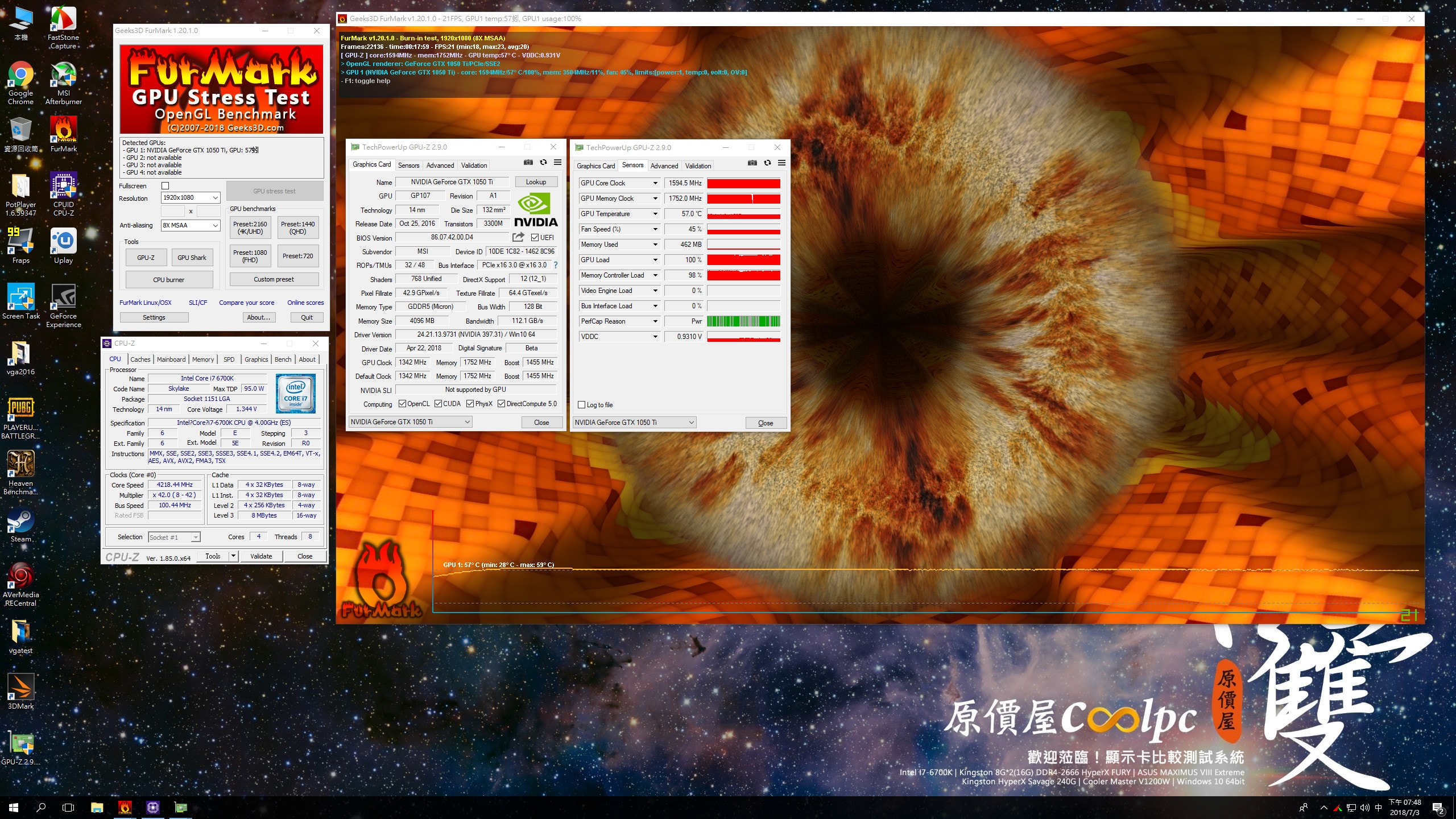Expand the Fan Speed (%) sensor dropdown
1456x819 pixels.
tap(655, 229)
